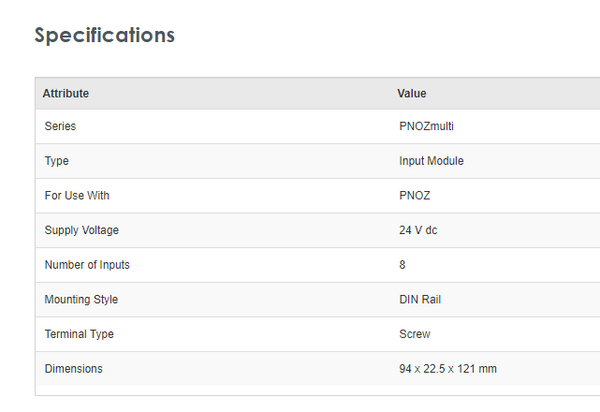
Task: Select the DIN Rail value
Action: 420,299
